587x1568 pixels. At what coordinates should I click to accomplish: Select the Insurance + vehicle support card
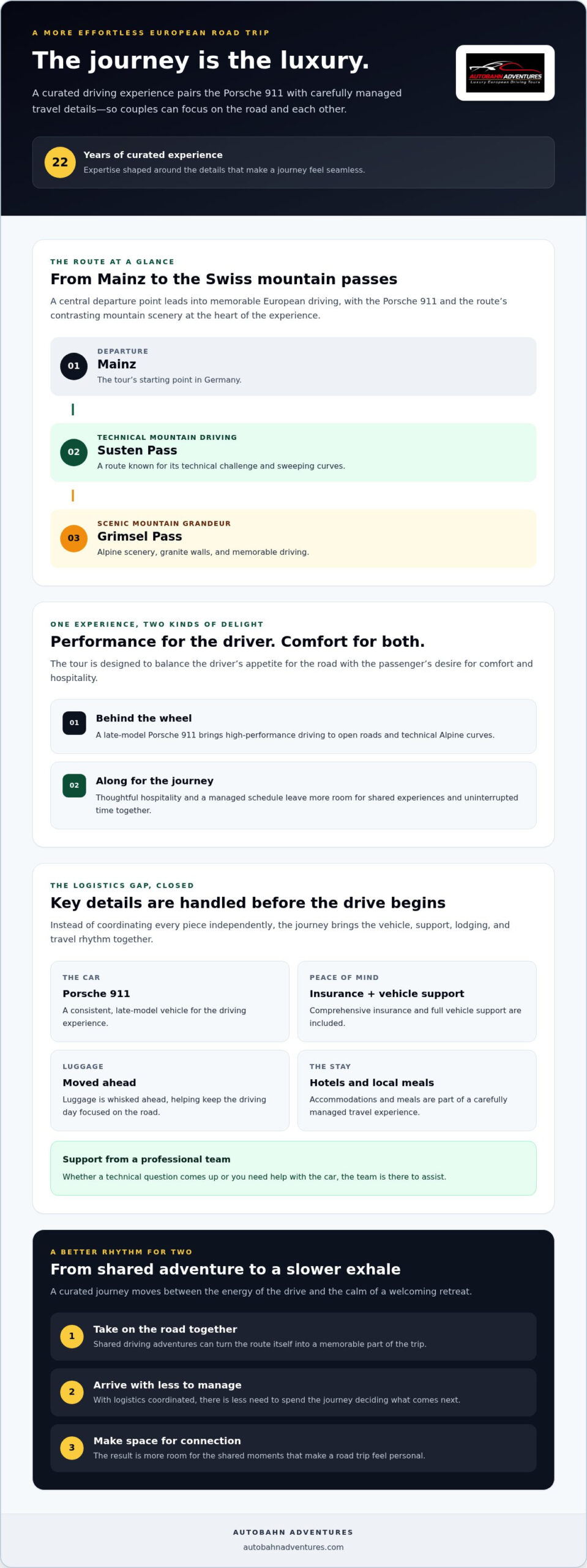(417, 1001)
